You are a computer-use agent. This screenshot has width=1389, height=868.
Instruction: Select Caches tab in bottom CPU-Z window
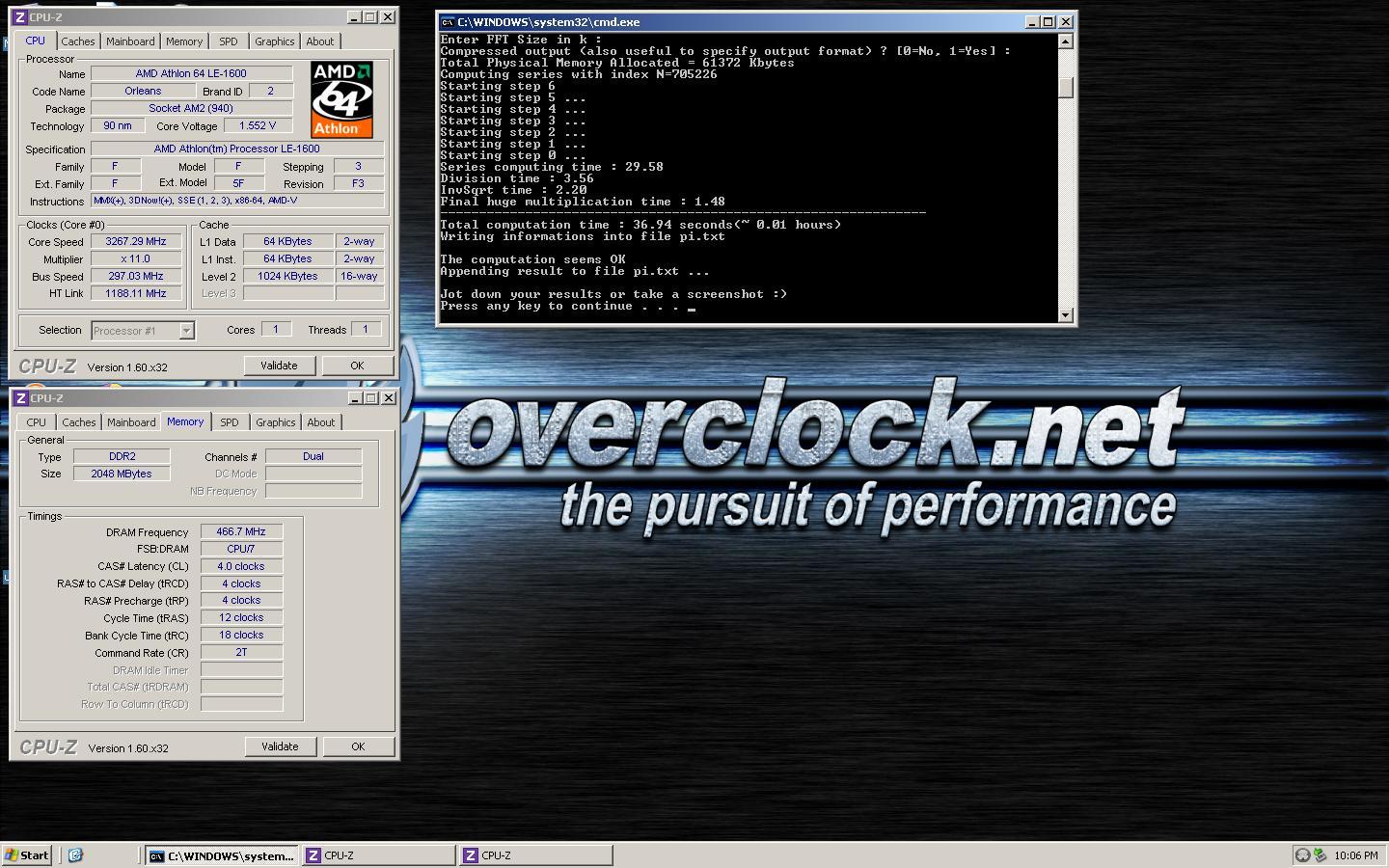tap(79, 422)
